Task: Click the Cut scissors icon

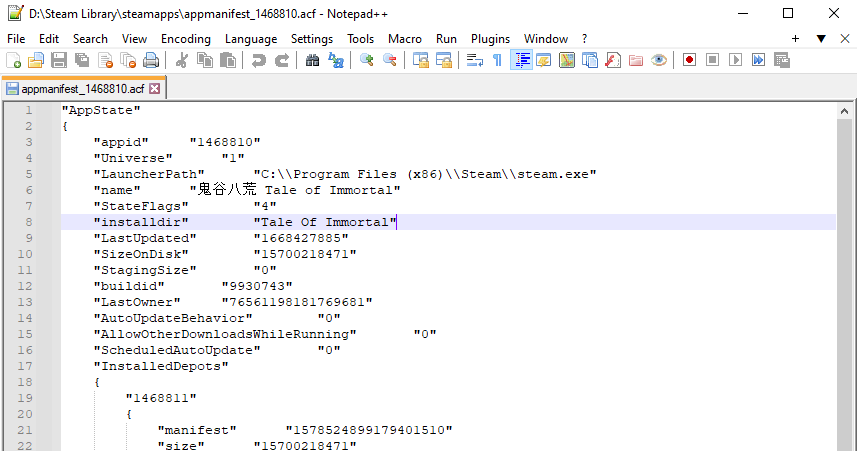Action: (181, 60)
